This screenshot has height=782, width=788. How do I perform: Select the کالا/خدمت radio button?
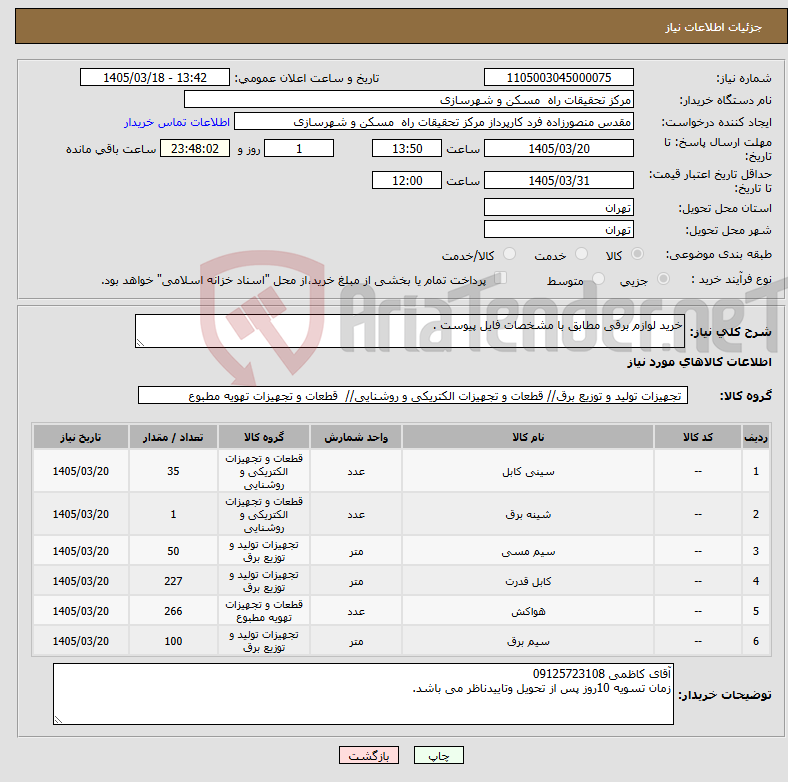pos(510,254)
